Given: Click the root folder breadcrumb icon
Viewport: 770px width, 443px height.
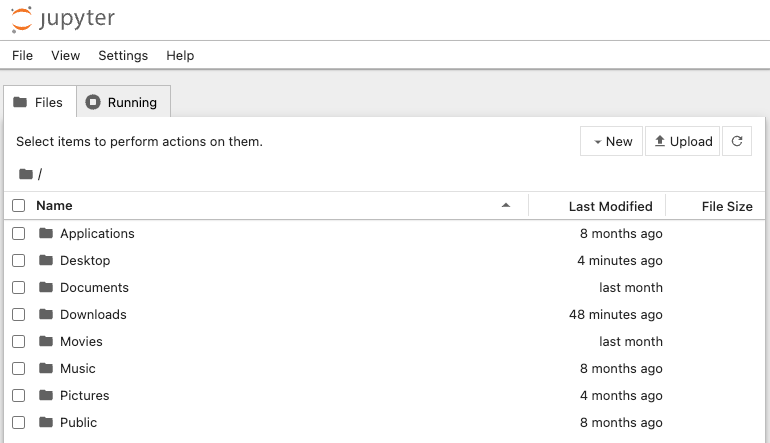Looking at the screenshot, I should click(x=26, y=174).
